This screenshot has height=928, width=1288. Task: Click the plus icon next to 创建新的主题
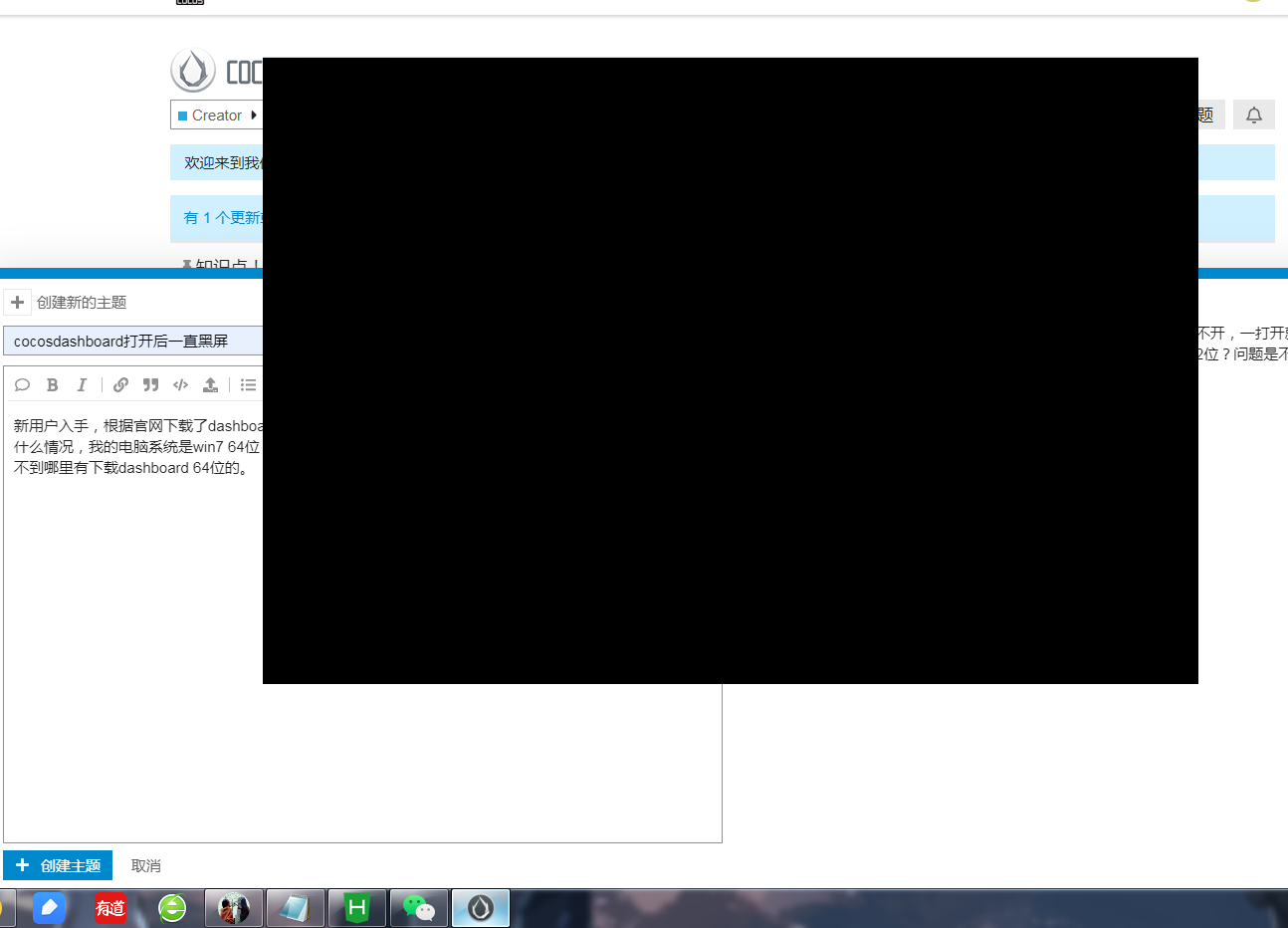[17, 302]
